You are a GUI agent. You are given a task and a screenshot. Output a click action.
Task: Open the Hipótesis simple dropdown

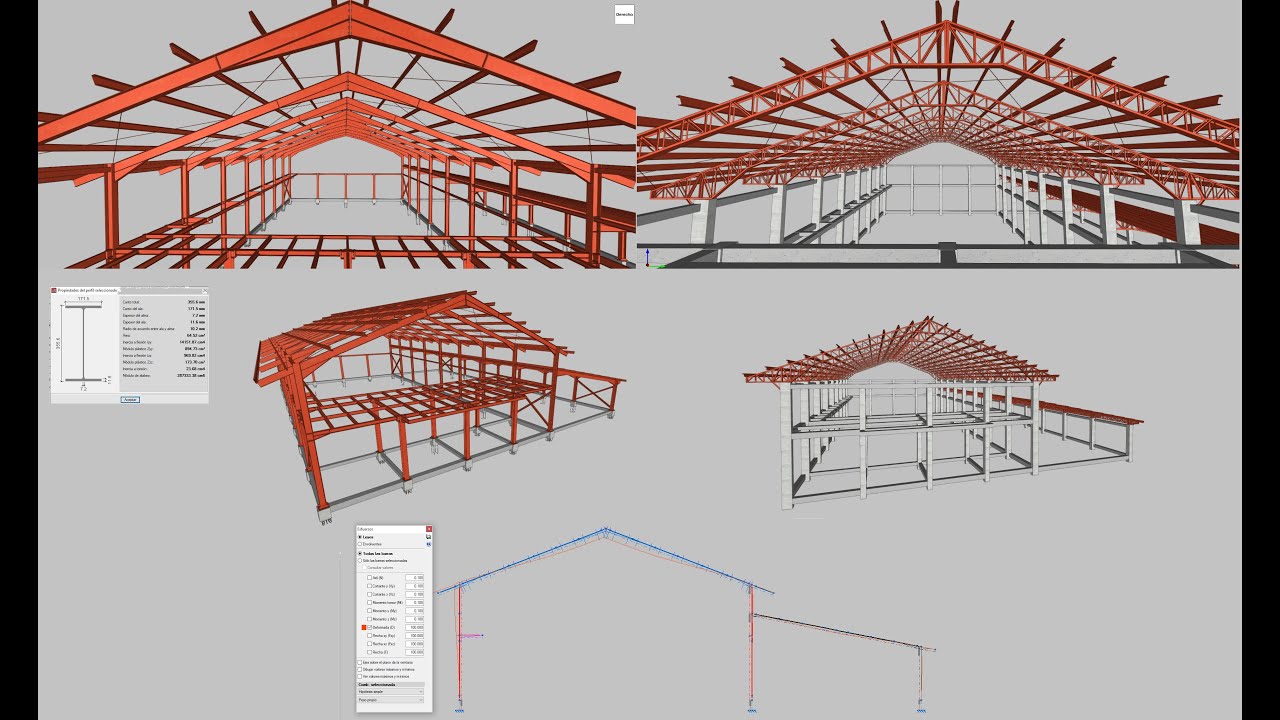pos(390,691)
